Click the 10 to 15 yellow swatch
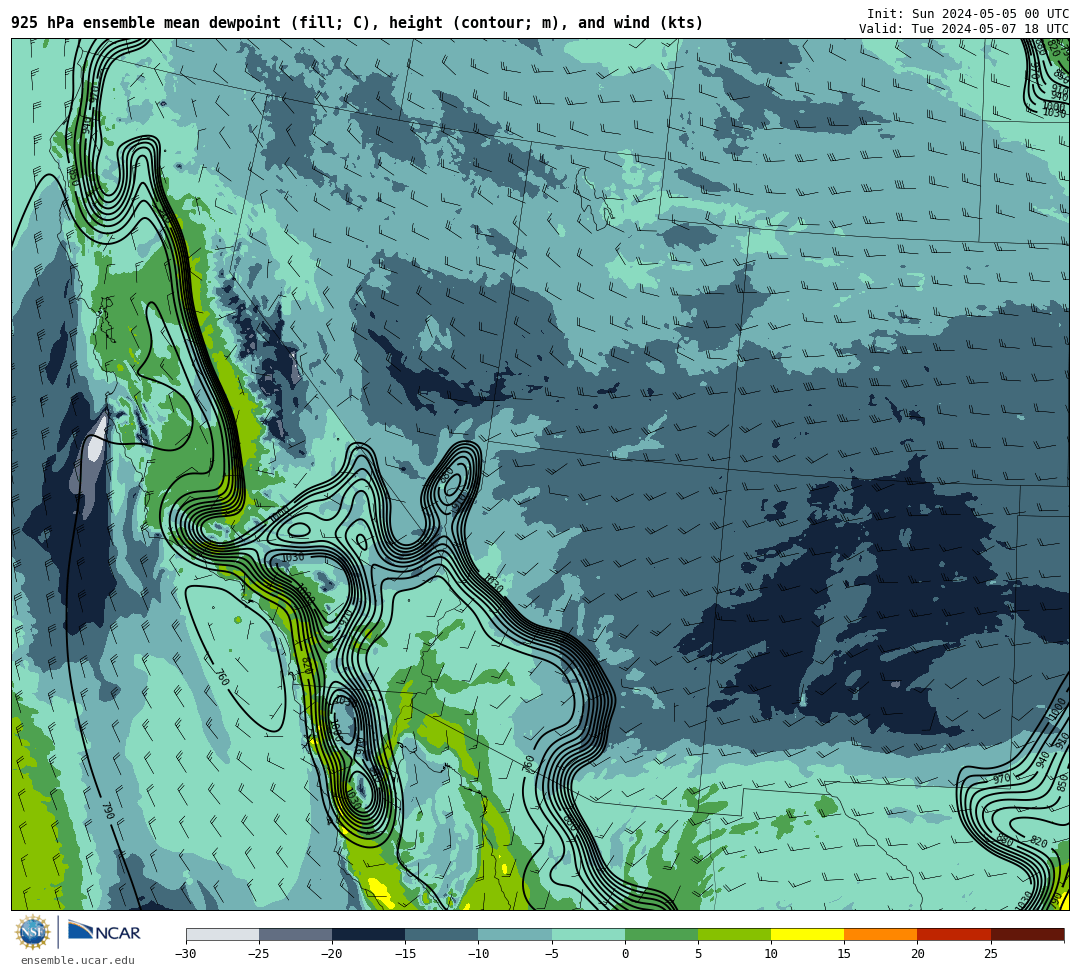The height and width of the screenshot is (973, 1080). (x=807, y=934)
